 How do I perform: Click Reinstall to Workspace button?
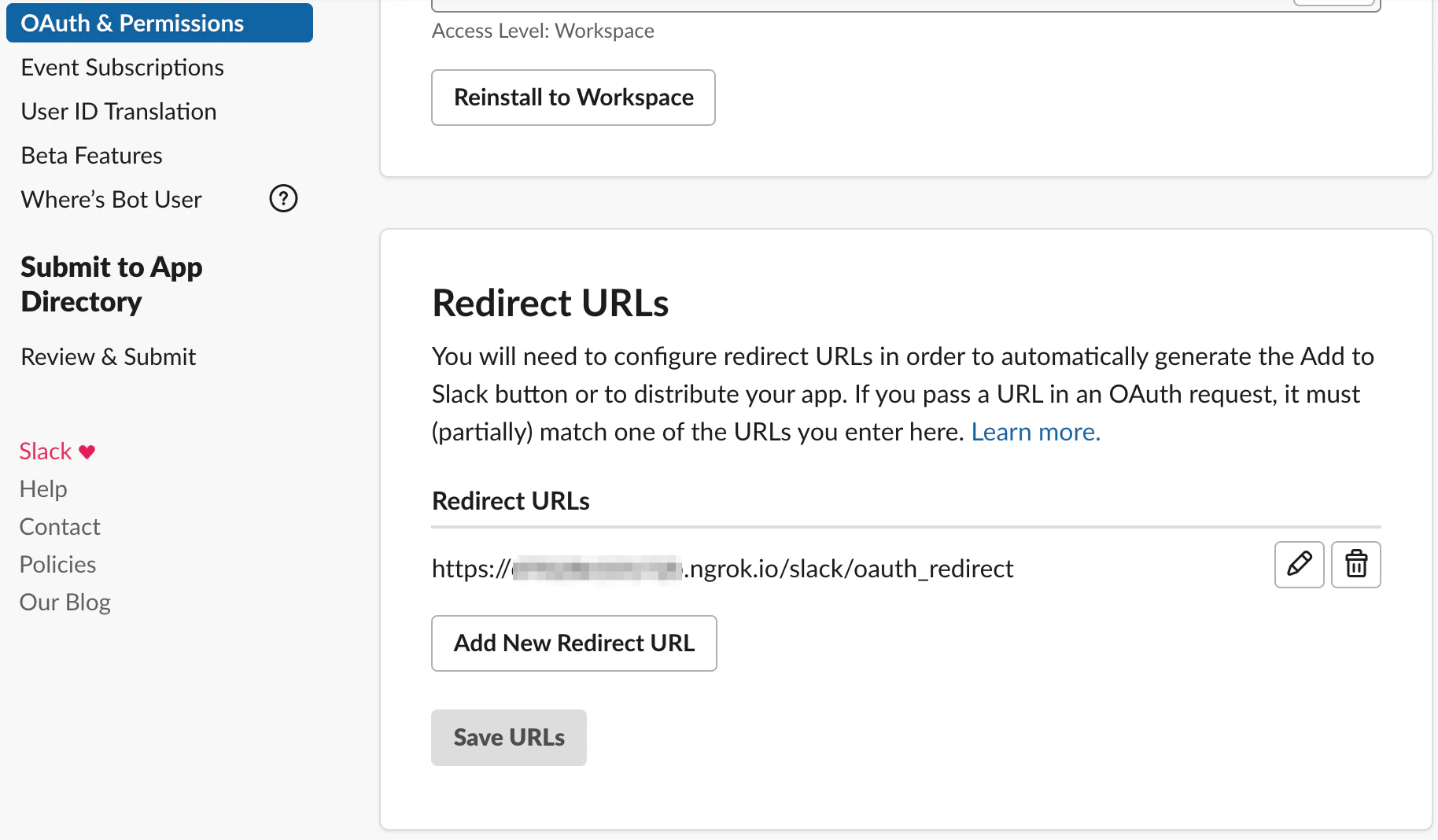[573, 98]
